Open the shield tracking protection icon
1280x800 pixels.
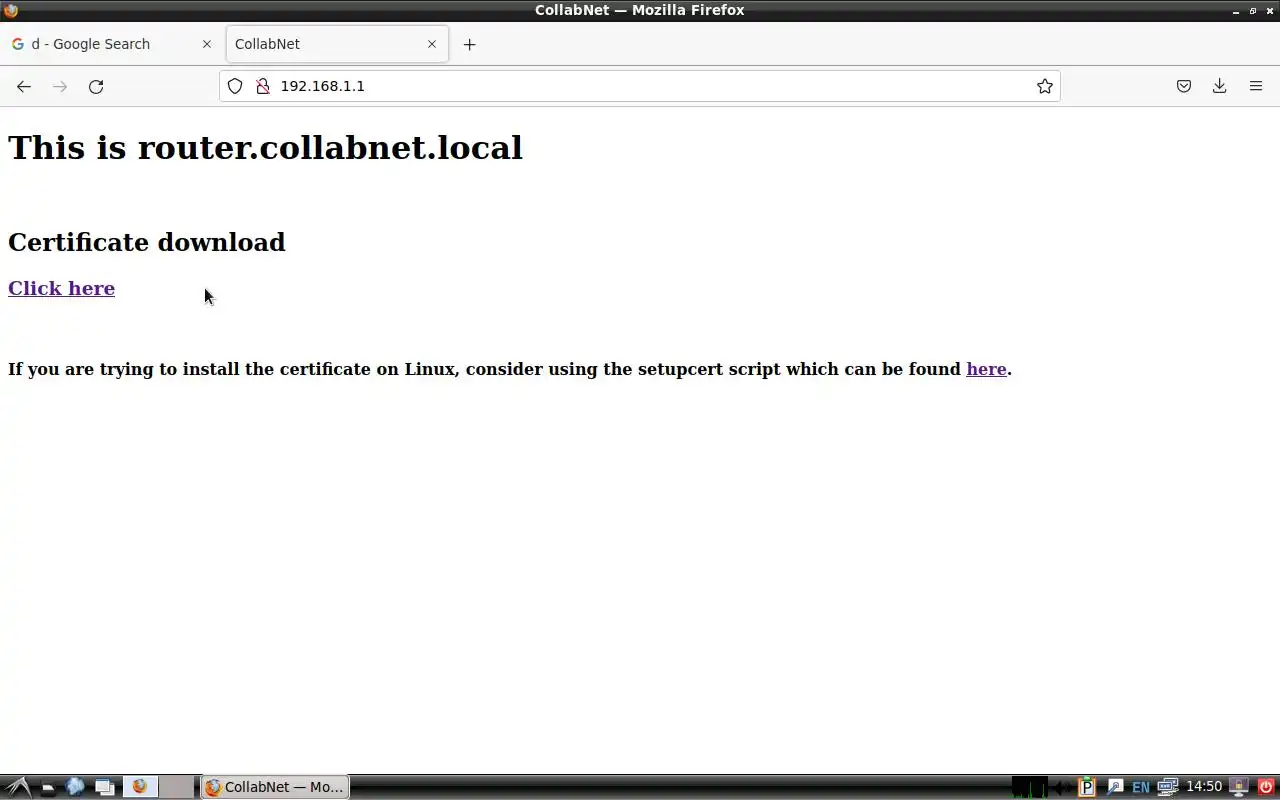tap(235, 86)
